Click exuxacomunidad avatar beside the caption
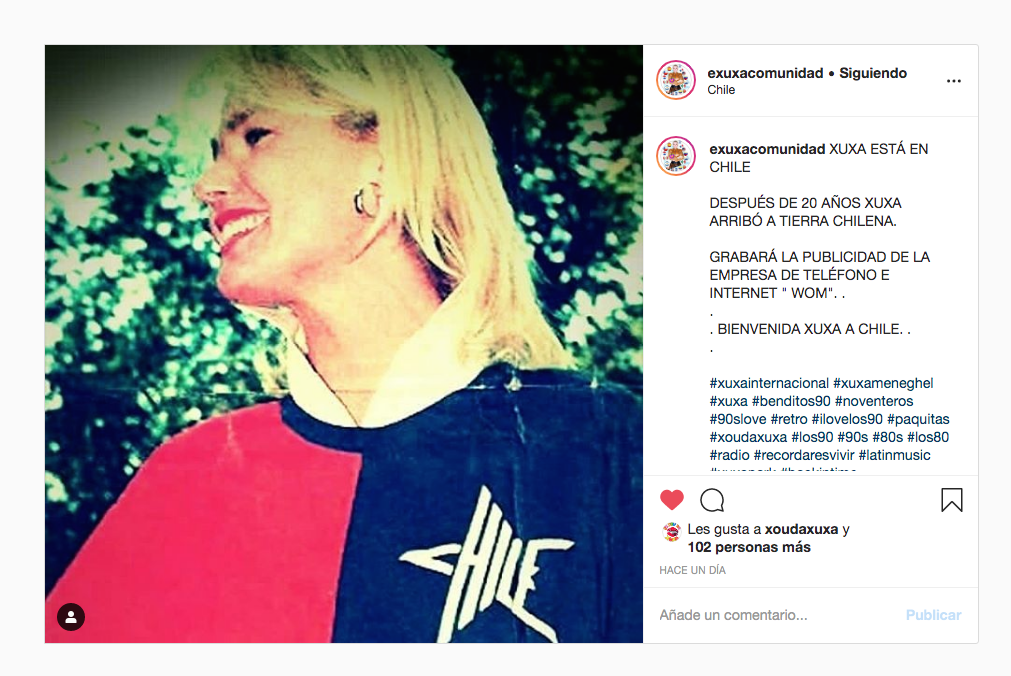 click(x=676, y=156)
